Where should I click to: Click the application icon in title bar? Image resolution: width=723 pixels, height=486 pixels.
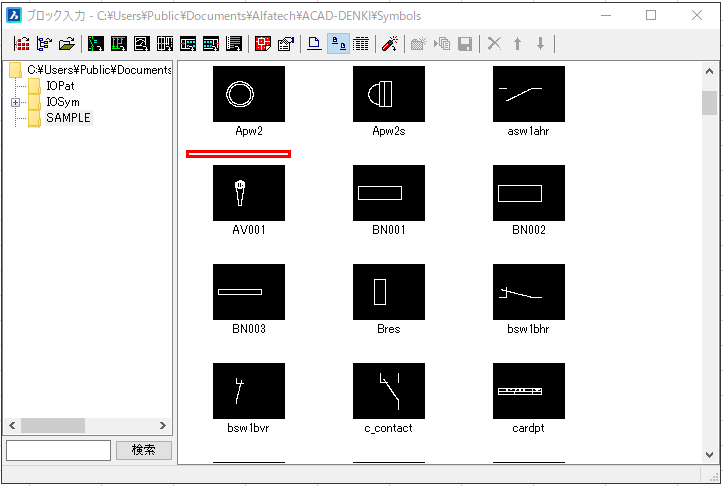tap(14, 15)
